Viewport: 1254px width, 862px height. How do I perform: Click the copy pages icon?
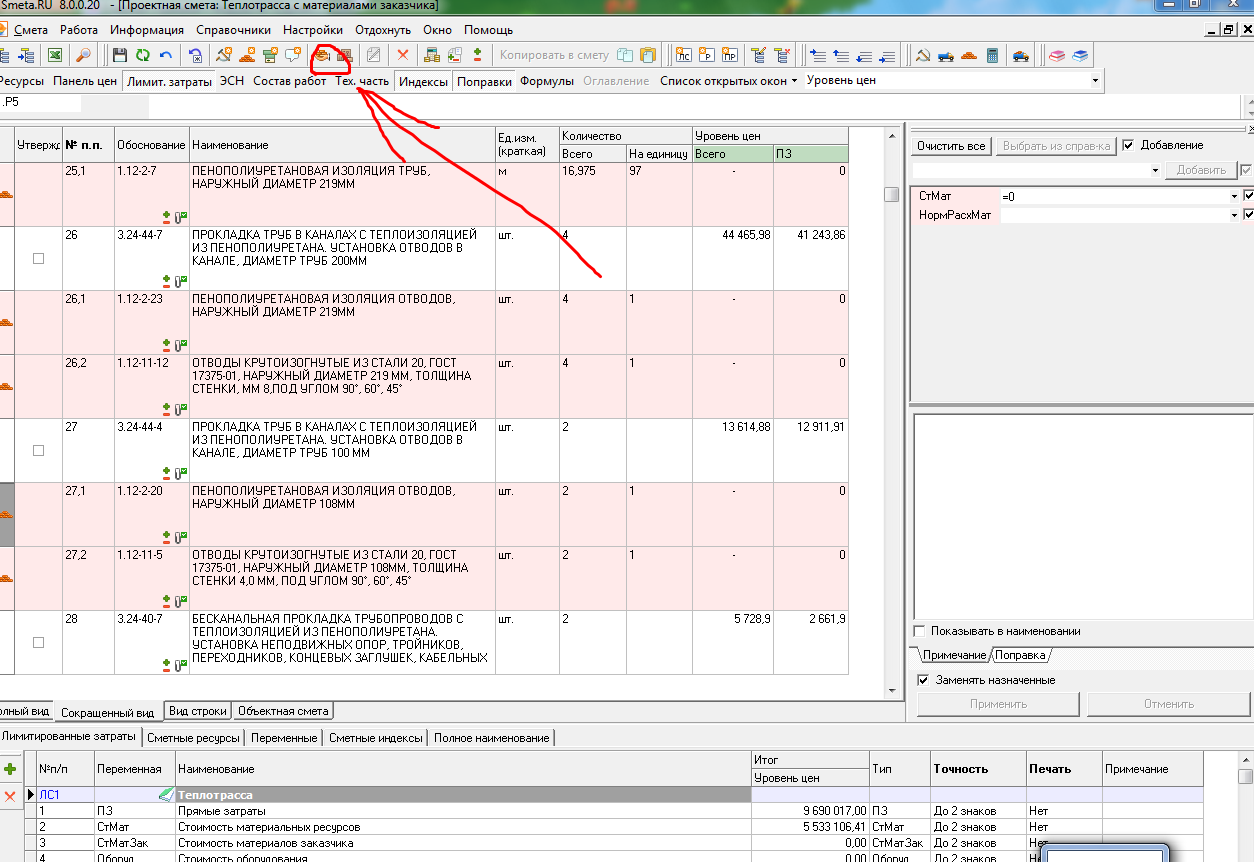click(625, 55)
